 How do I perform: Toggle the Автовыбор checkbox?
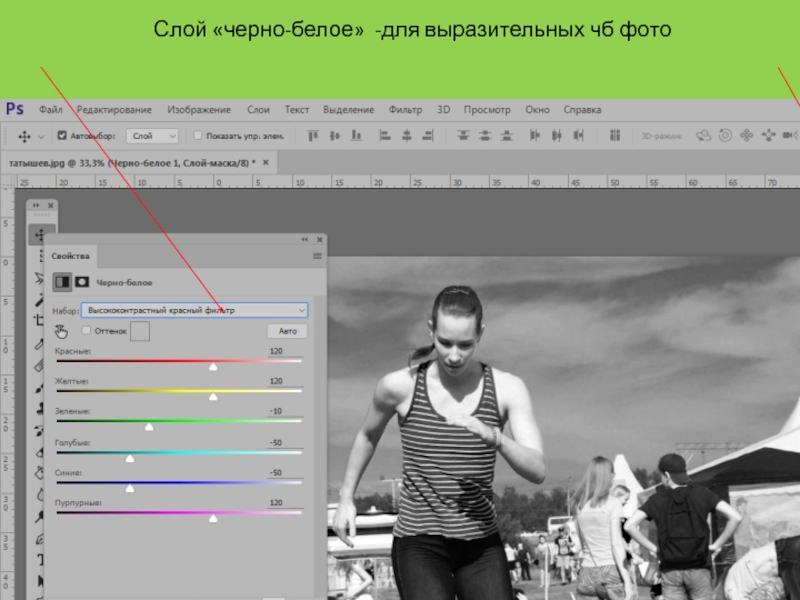click(62, 135)
